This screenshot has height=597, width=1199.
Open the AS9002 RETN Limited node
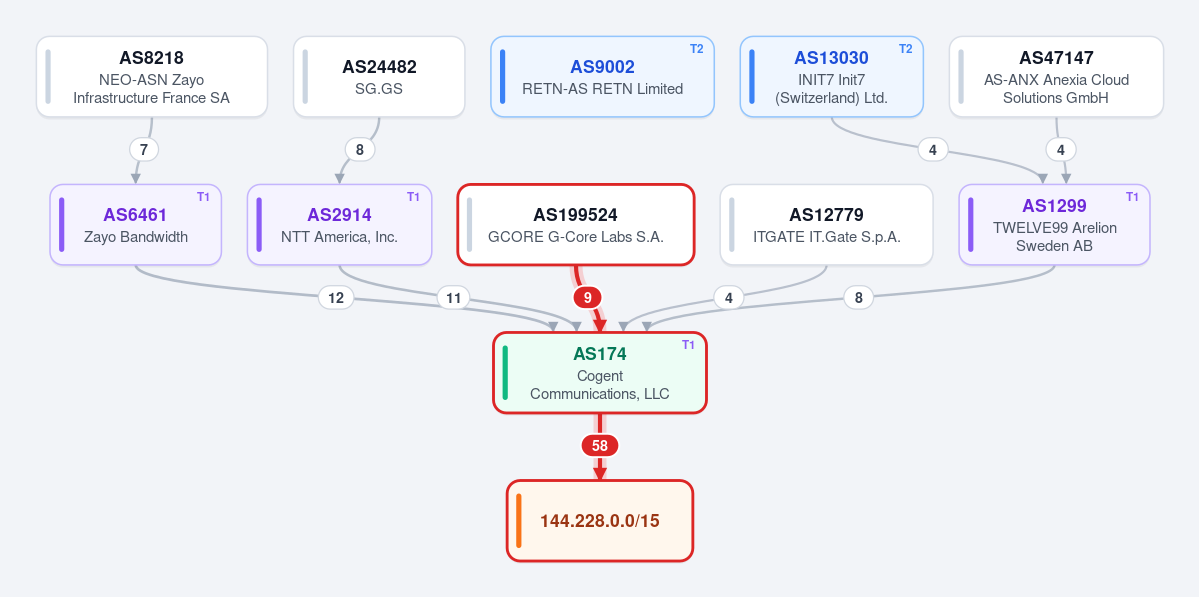click(603, 76)
